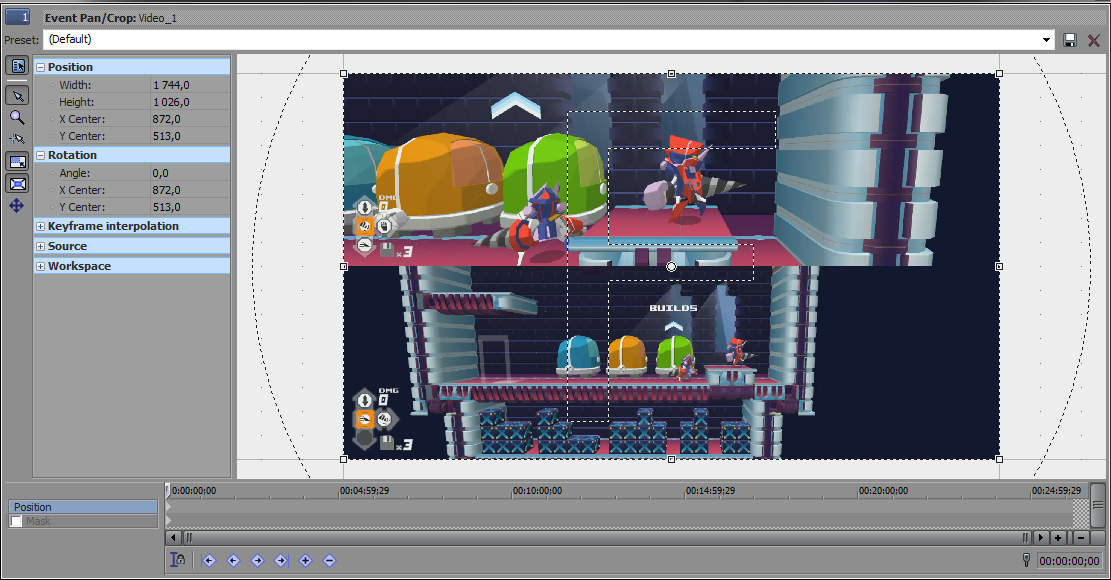1111x580 pixels.
Task: Click Delete Keyframe minus diamond icon
Action: (329, 560)
